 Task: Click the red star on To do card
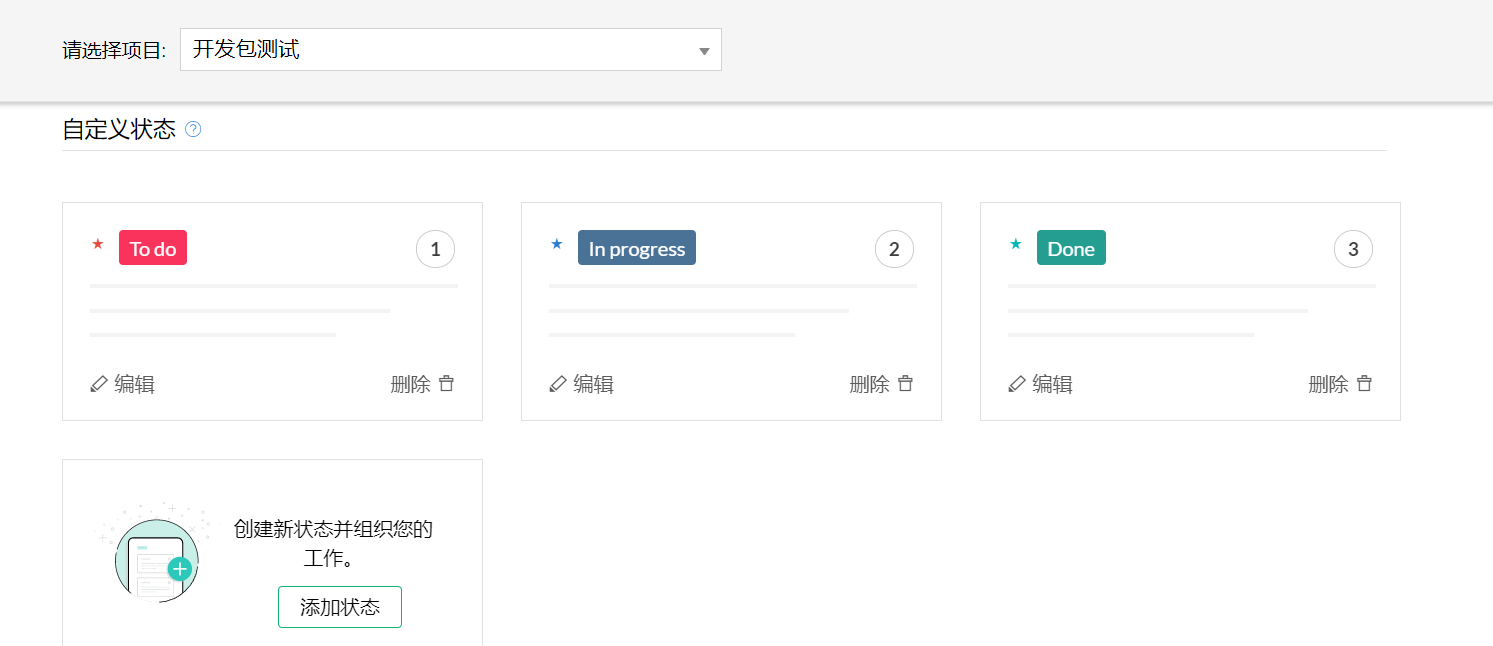pyautogui.click(x=98, y=244)
